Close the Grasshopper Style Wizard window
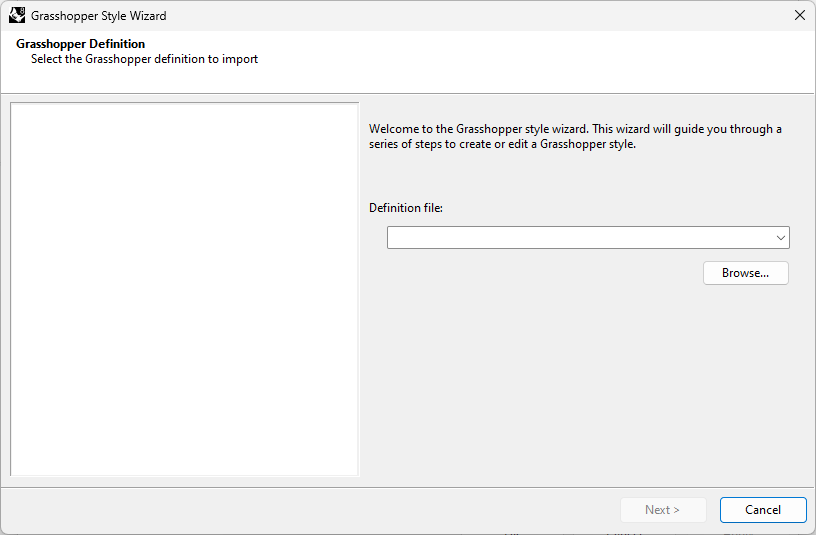 coord(800,15)
